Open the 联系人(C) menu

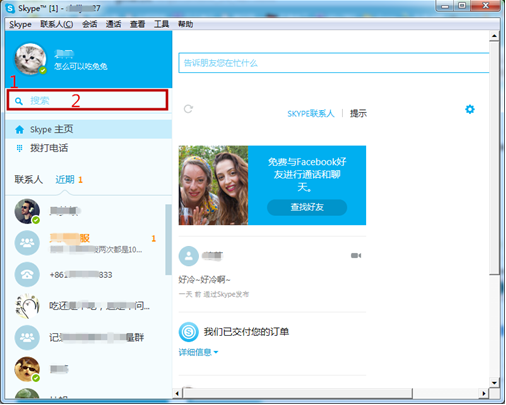click(x=57, y=24)
